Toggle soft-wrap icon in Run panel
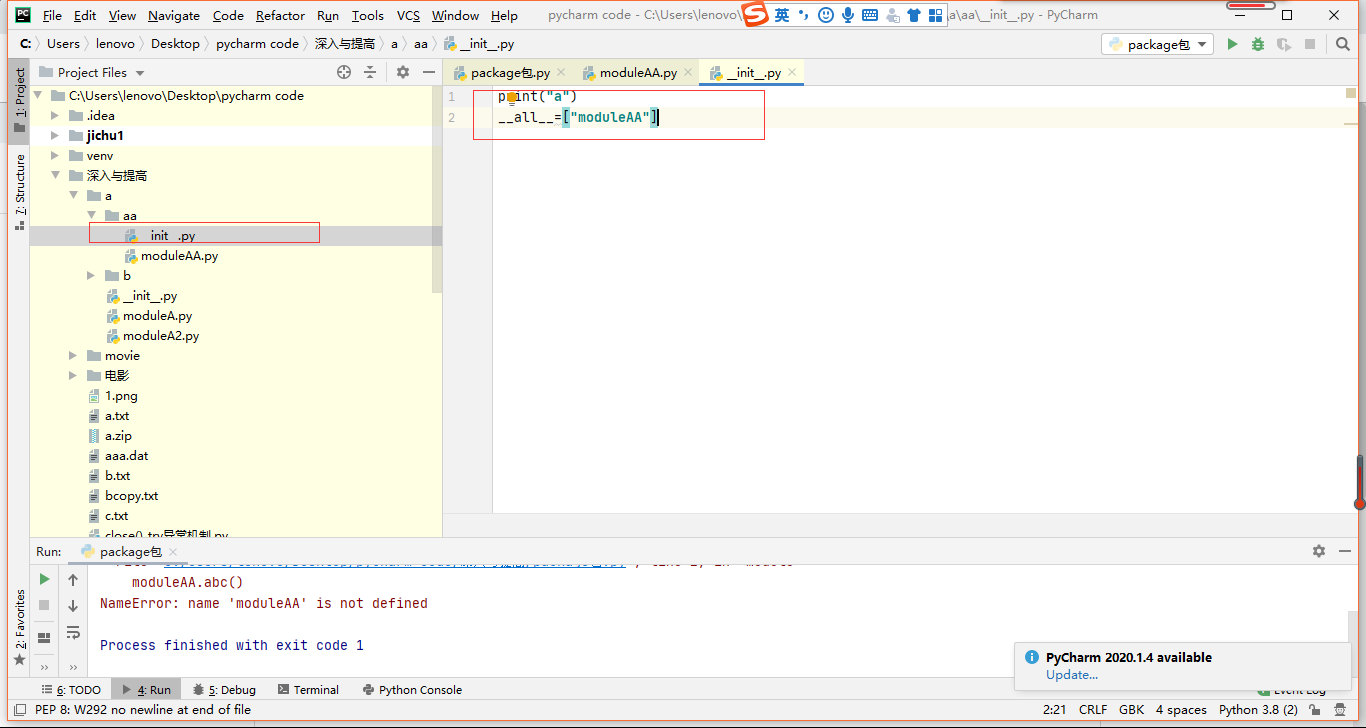The height and width of the screenshot is (728, 1366). [x=73, y=632]
